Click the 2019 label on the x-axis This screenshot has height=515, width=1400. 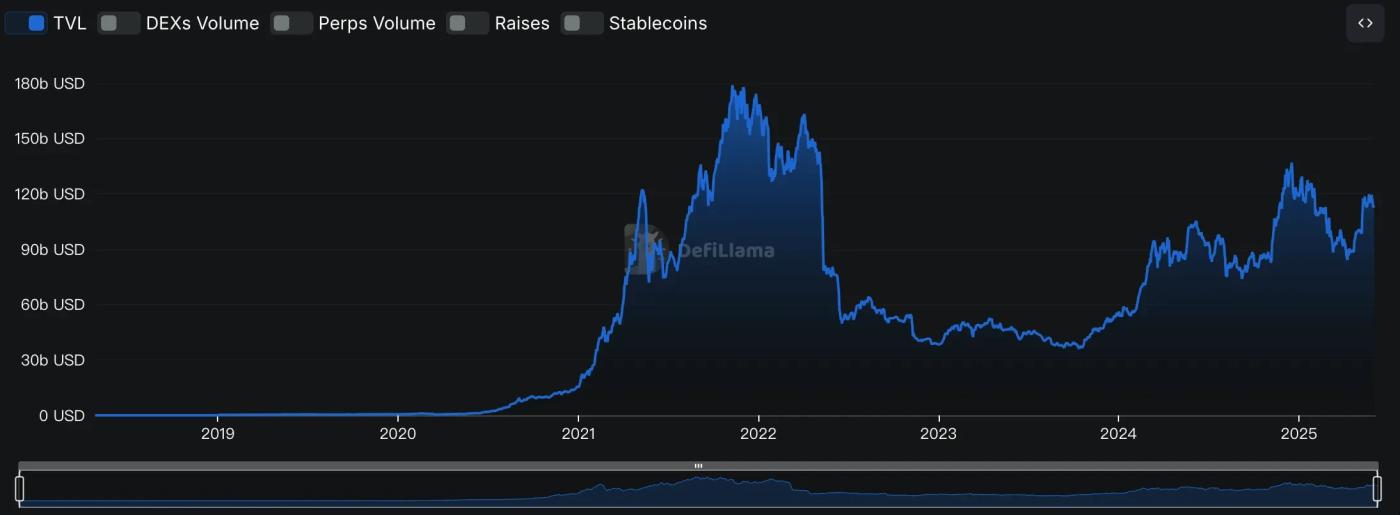pyautogui.click(x=218, y=434)
